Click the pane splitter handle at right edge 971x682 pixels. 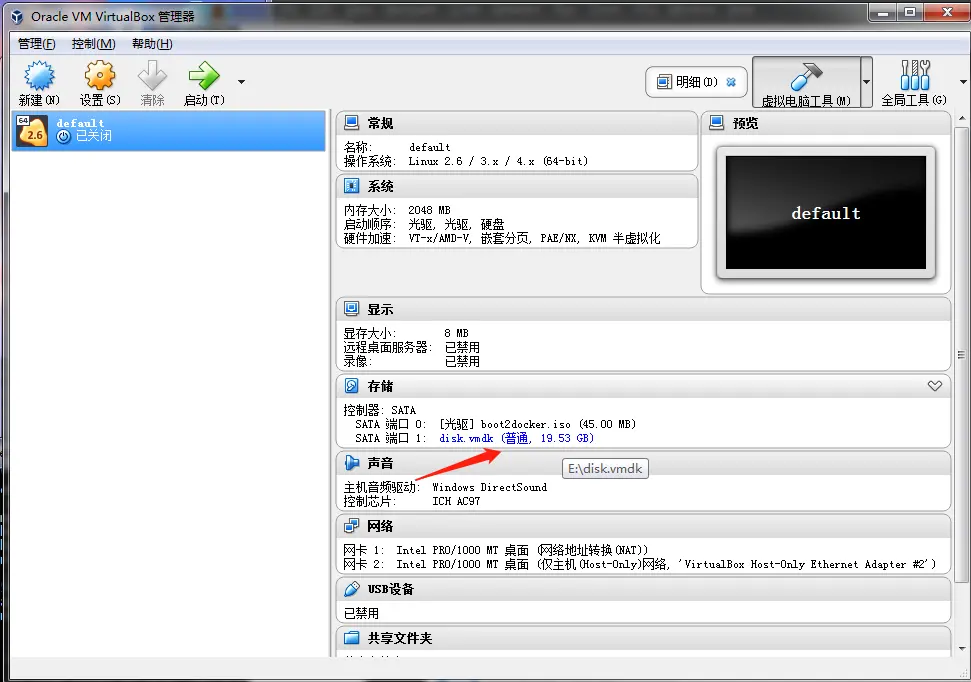961,355
